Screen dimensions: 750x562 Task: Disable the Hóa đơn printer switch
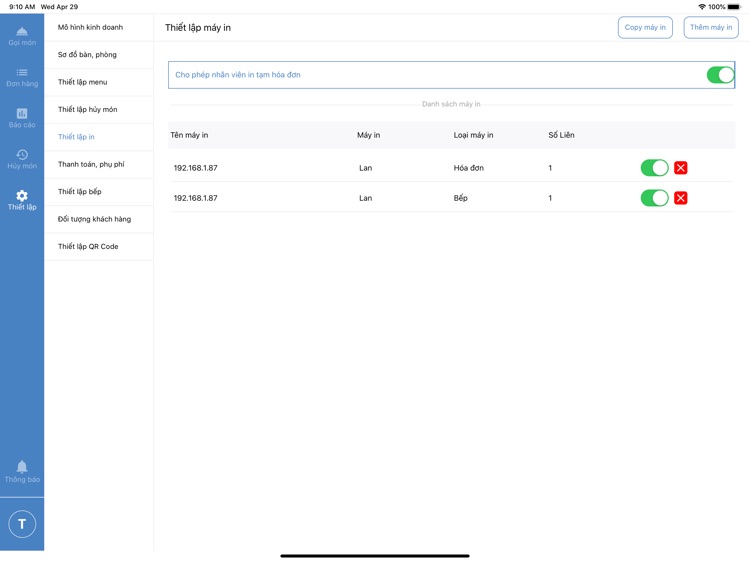(654, 168)
